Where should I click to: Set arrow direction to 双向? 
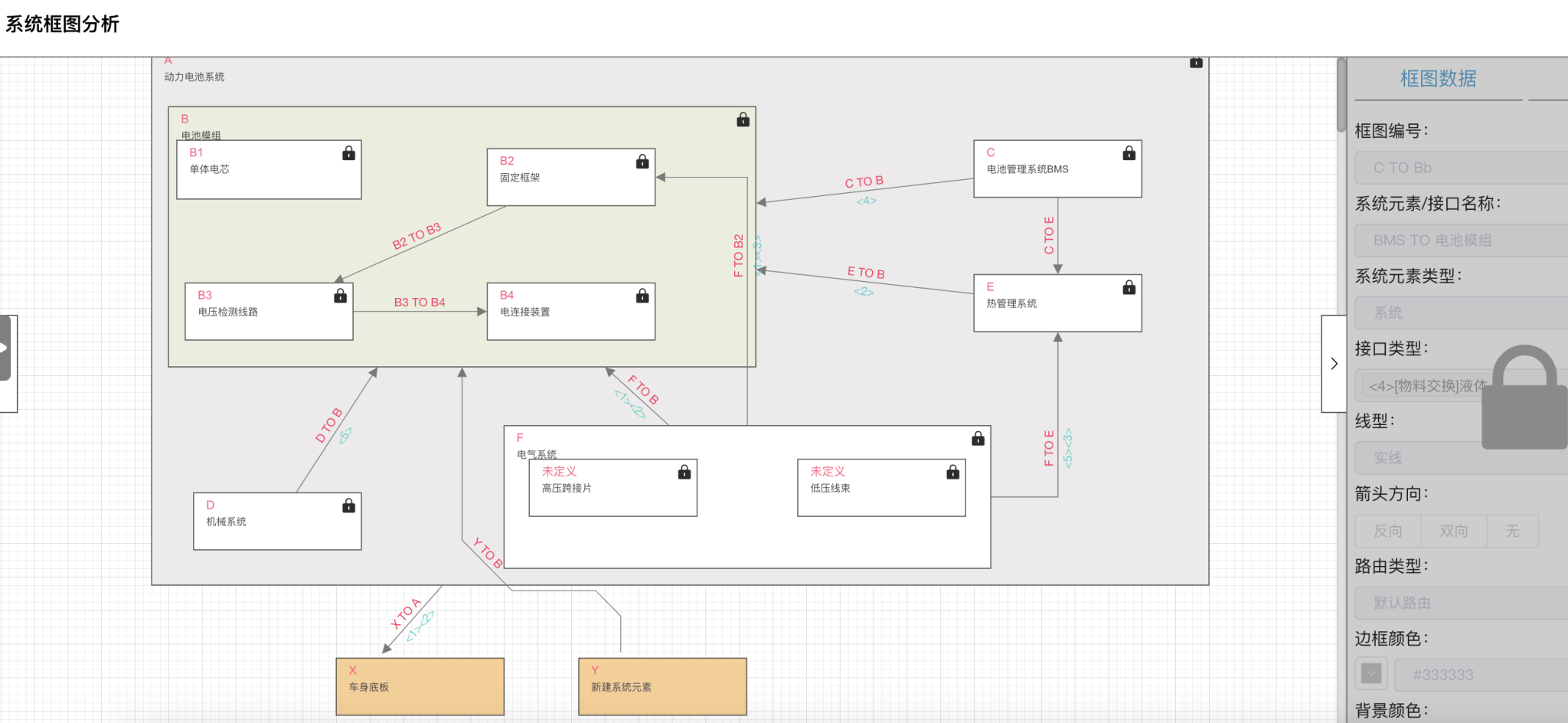1453,531
